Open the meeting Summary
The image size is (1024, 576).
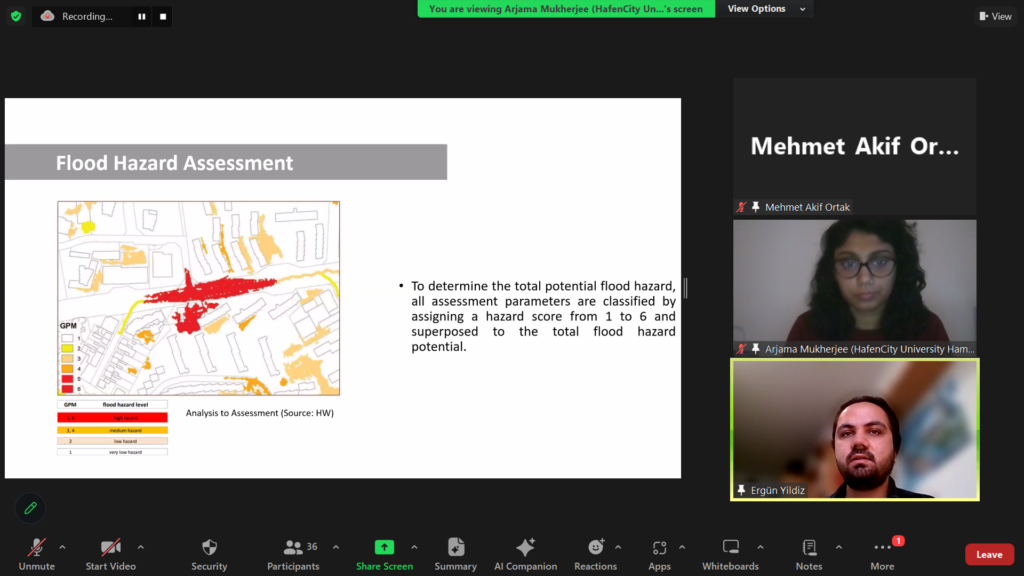pyautogui.click(x=455, y=553)
